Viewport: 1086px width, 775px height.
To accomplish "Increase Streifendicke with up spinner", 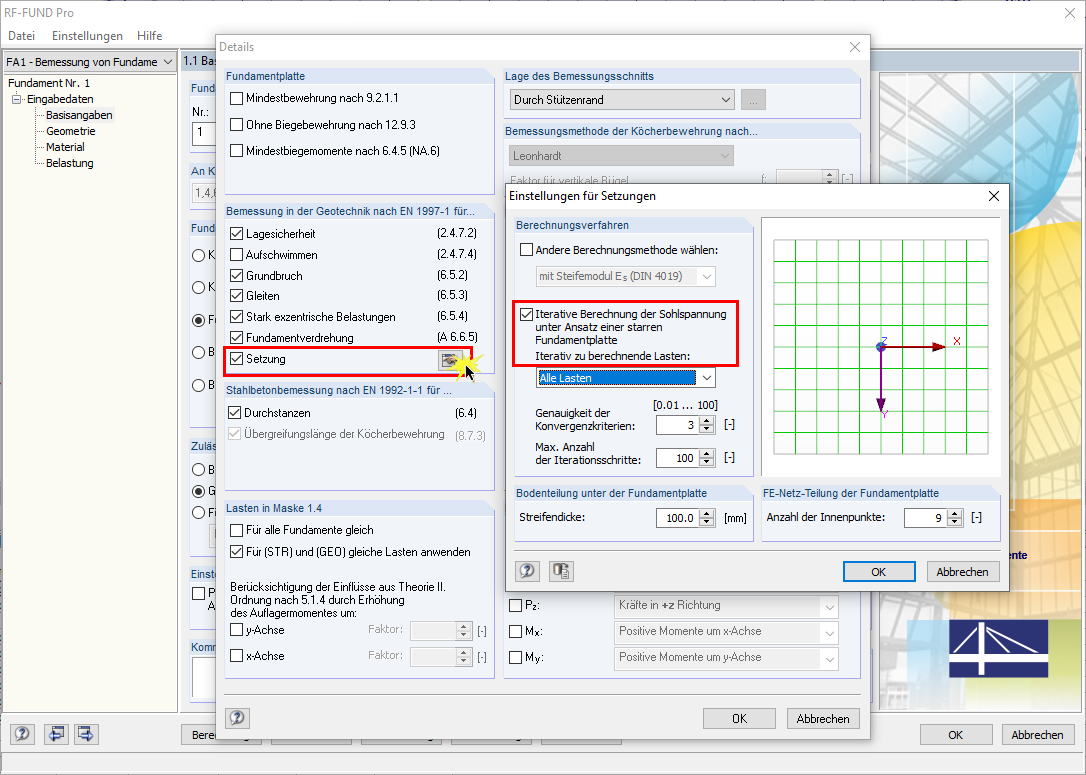I will coord(706,514).
